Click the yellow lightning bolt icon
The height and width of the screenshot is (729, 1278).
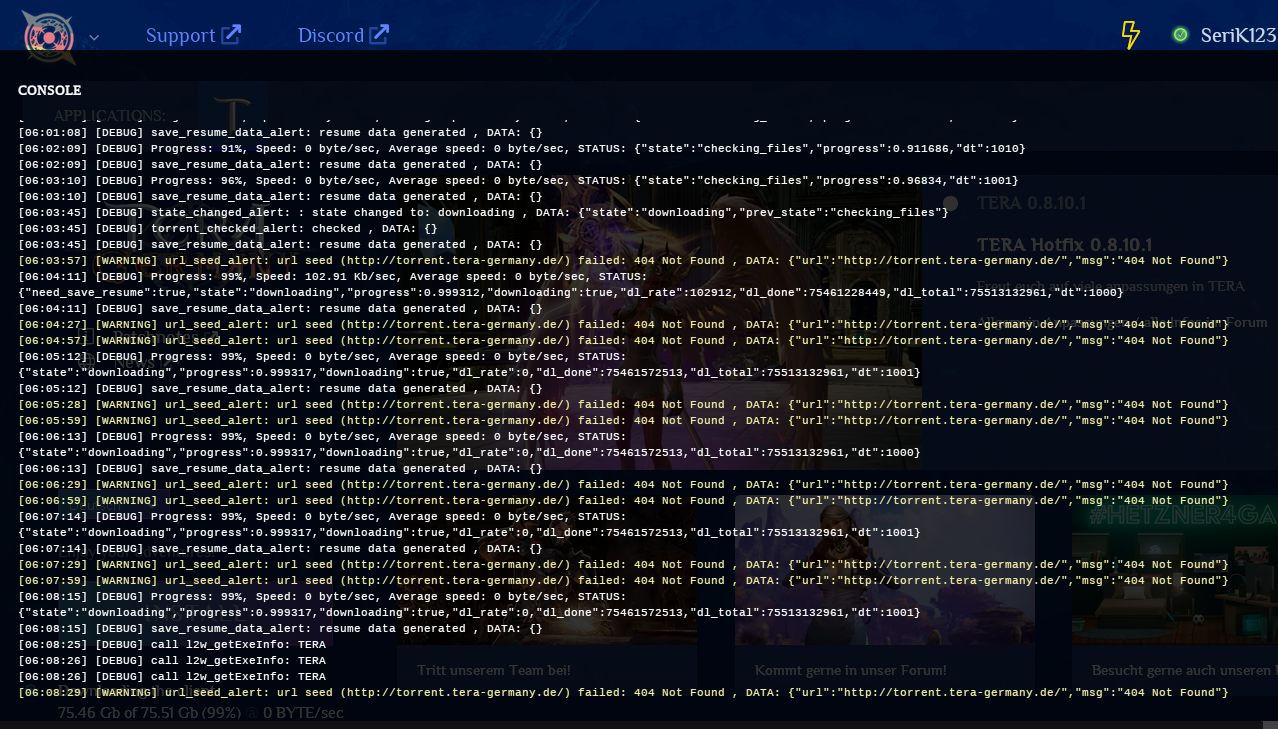click(x=1130, y=35)
